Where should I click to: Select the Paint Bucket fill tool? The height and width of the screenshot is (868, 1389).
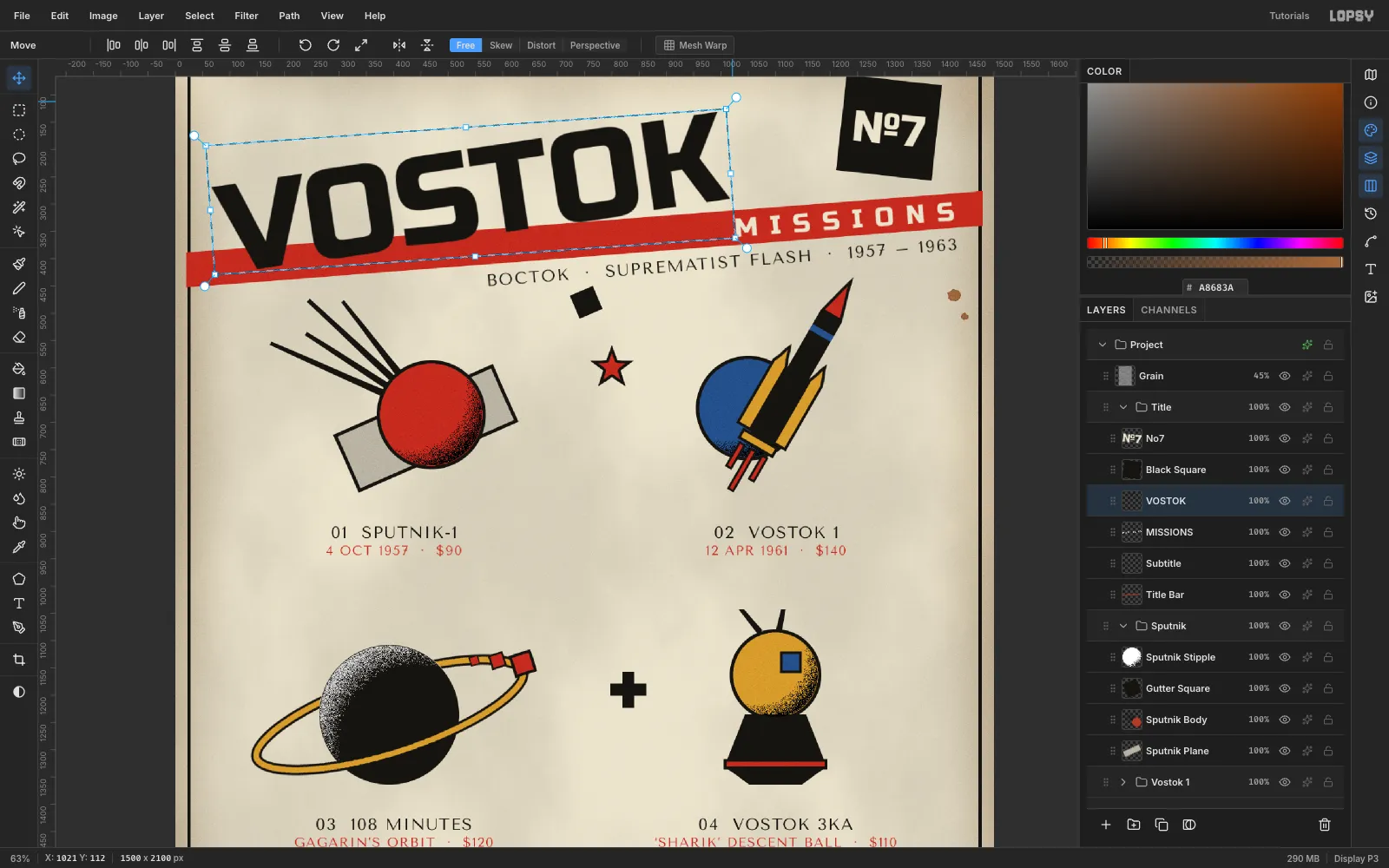tap(19, 369)
